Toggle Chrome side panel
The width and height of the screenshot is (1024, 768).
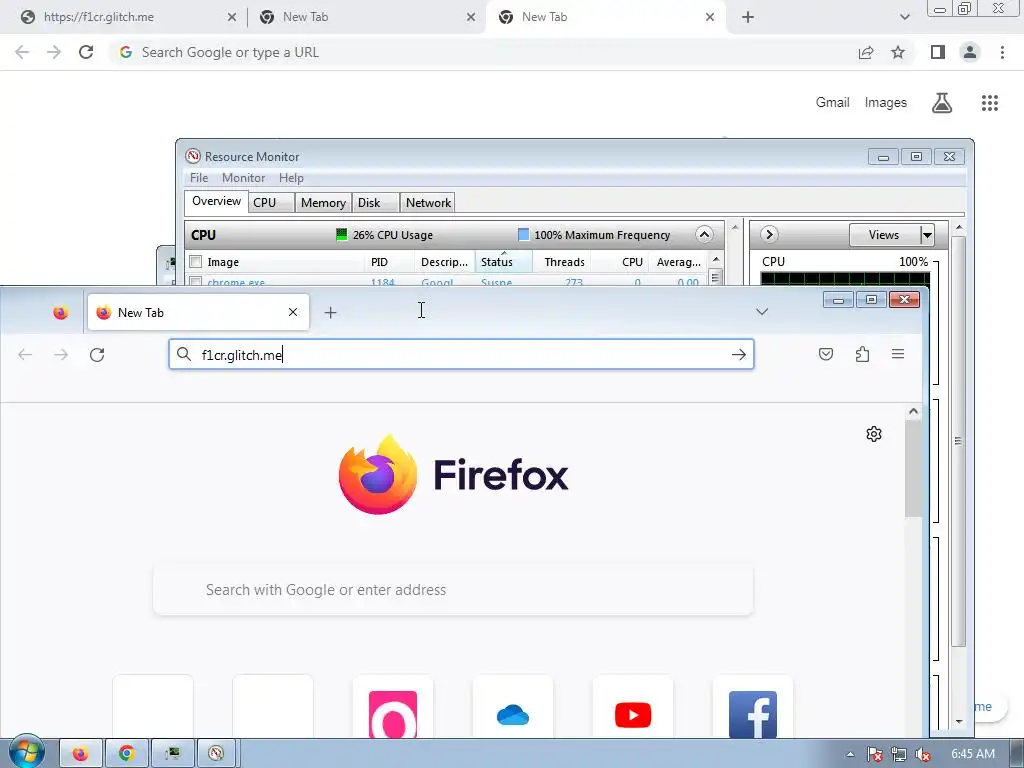point(938,52)
